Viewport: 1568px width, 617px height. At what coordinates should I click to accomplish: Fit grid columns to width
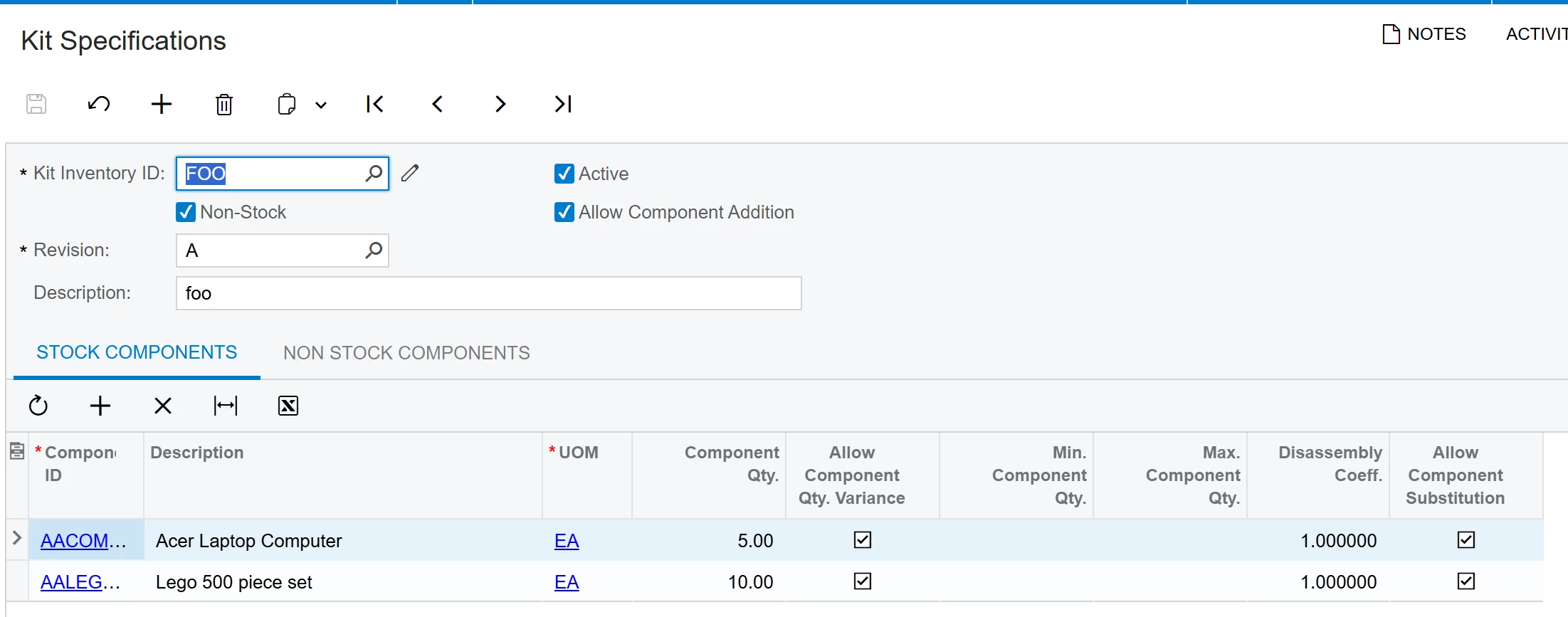pyautogui.click(x=226, y=406)
